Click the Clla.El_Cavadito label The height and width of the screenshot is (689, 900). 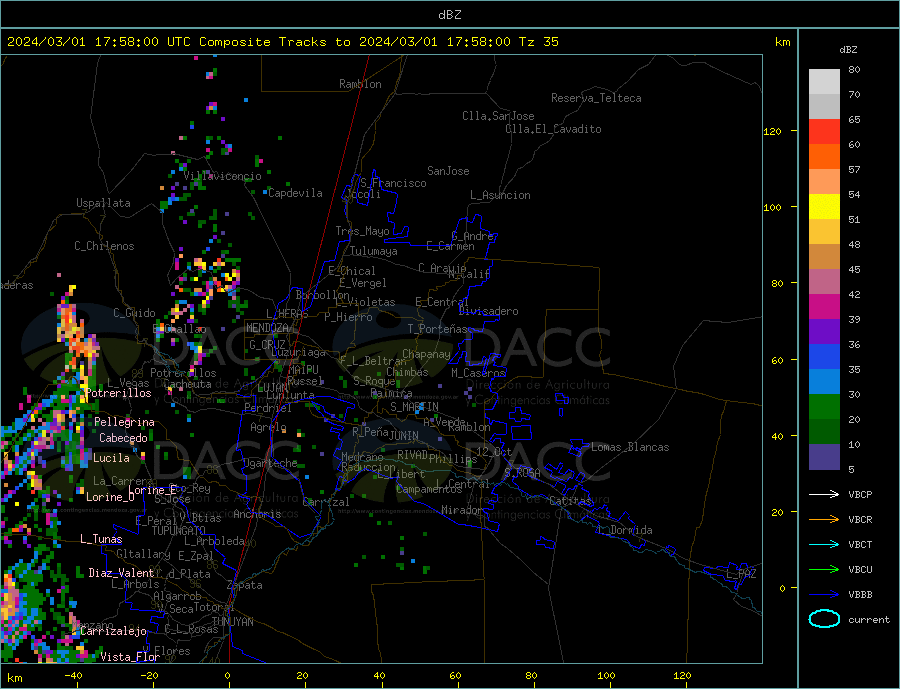coord(553,129)
